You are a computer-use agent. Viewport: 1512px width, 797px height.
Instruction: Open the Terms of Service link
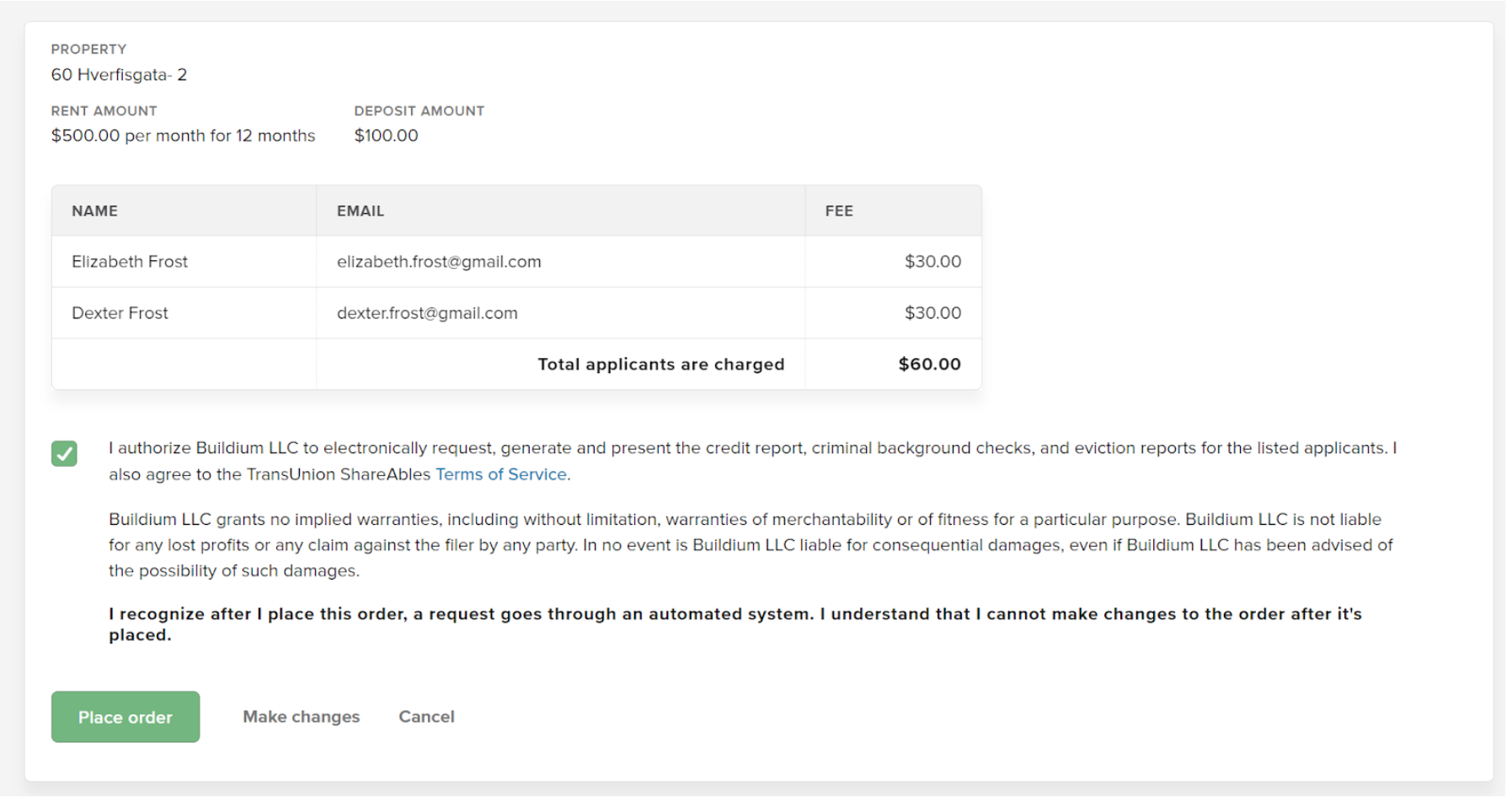click(x=501, y=474)
